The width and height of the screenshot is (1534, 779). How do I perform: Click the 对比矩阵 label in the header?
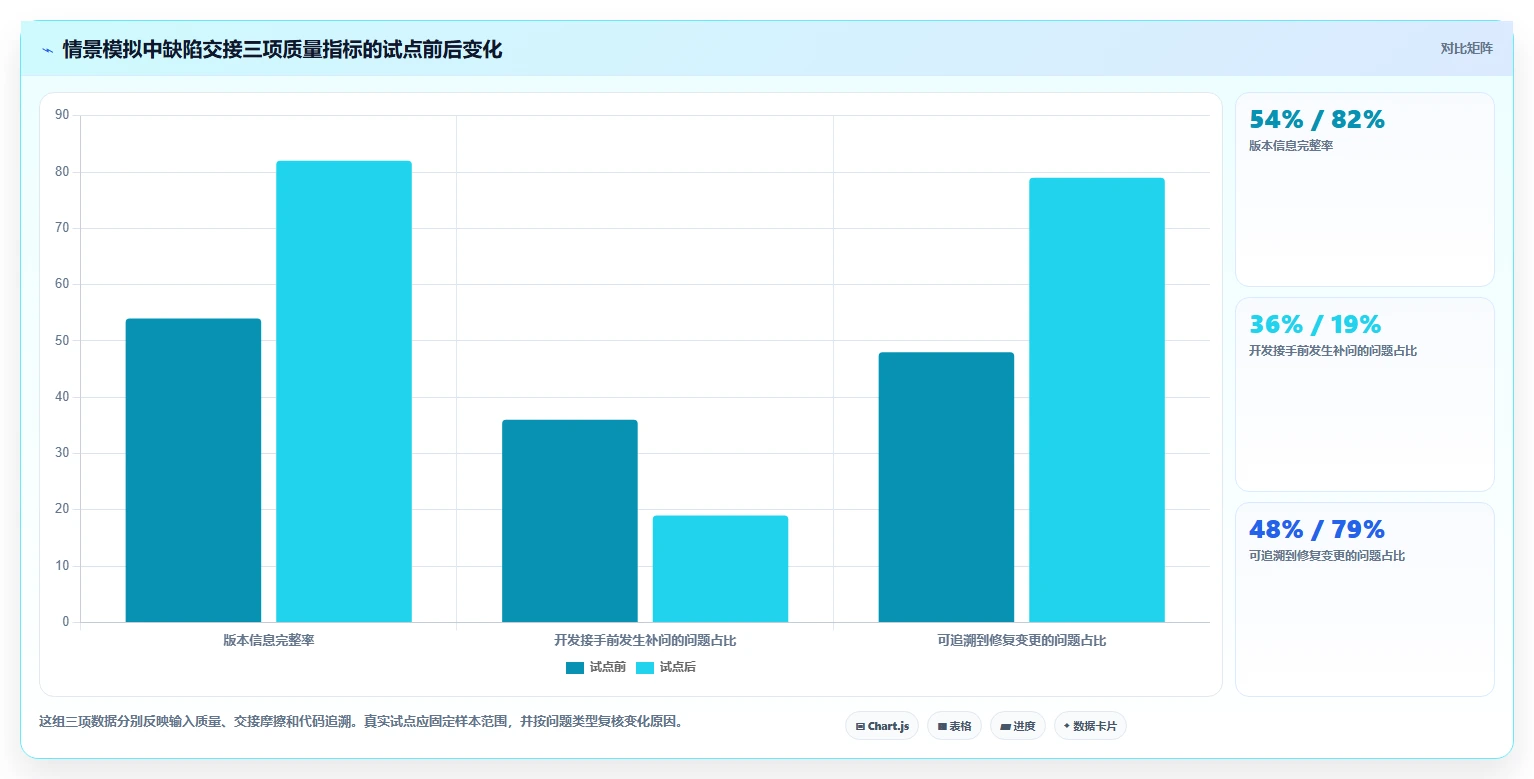[1466, 49]
